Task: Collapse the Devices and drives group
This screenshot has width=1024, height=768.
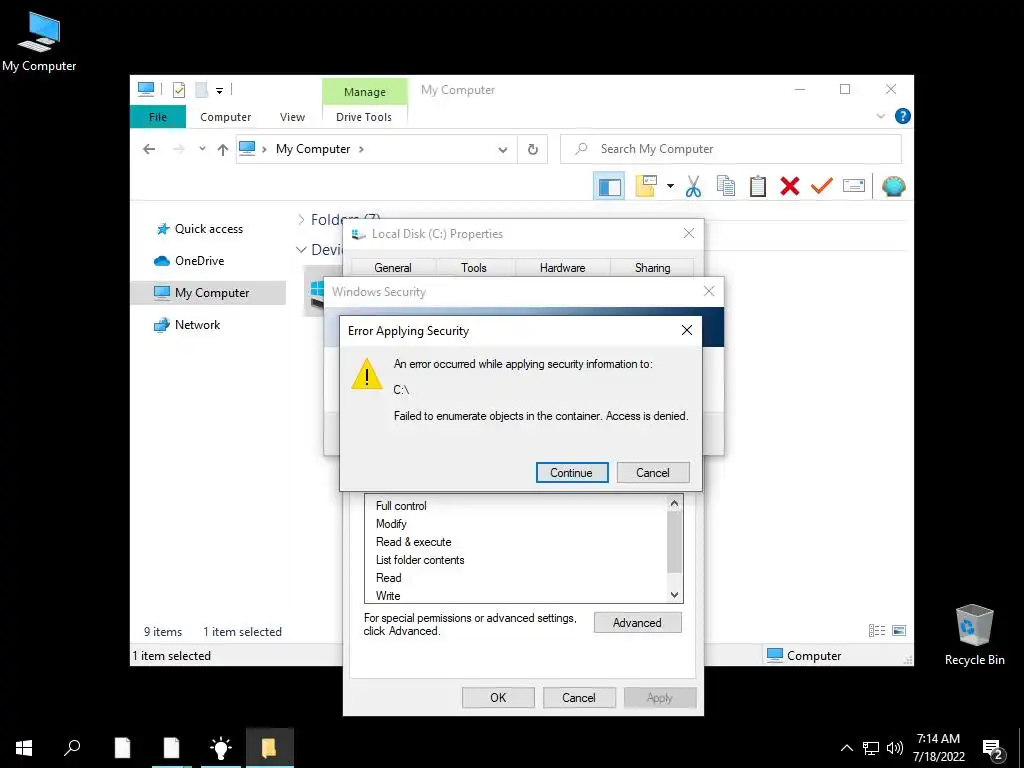Action: (301, 249)
